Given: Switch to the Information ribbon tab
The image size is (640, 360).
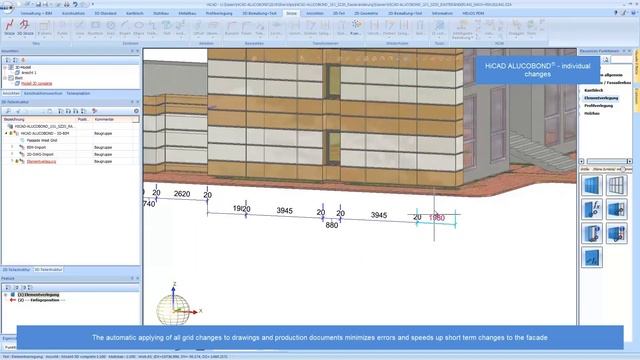Looking at the screenshot, I should tap(442, 13).
